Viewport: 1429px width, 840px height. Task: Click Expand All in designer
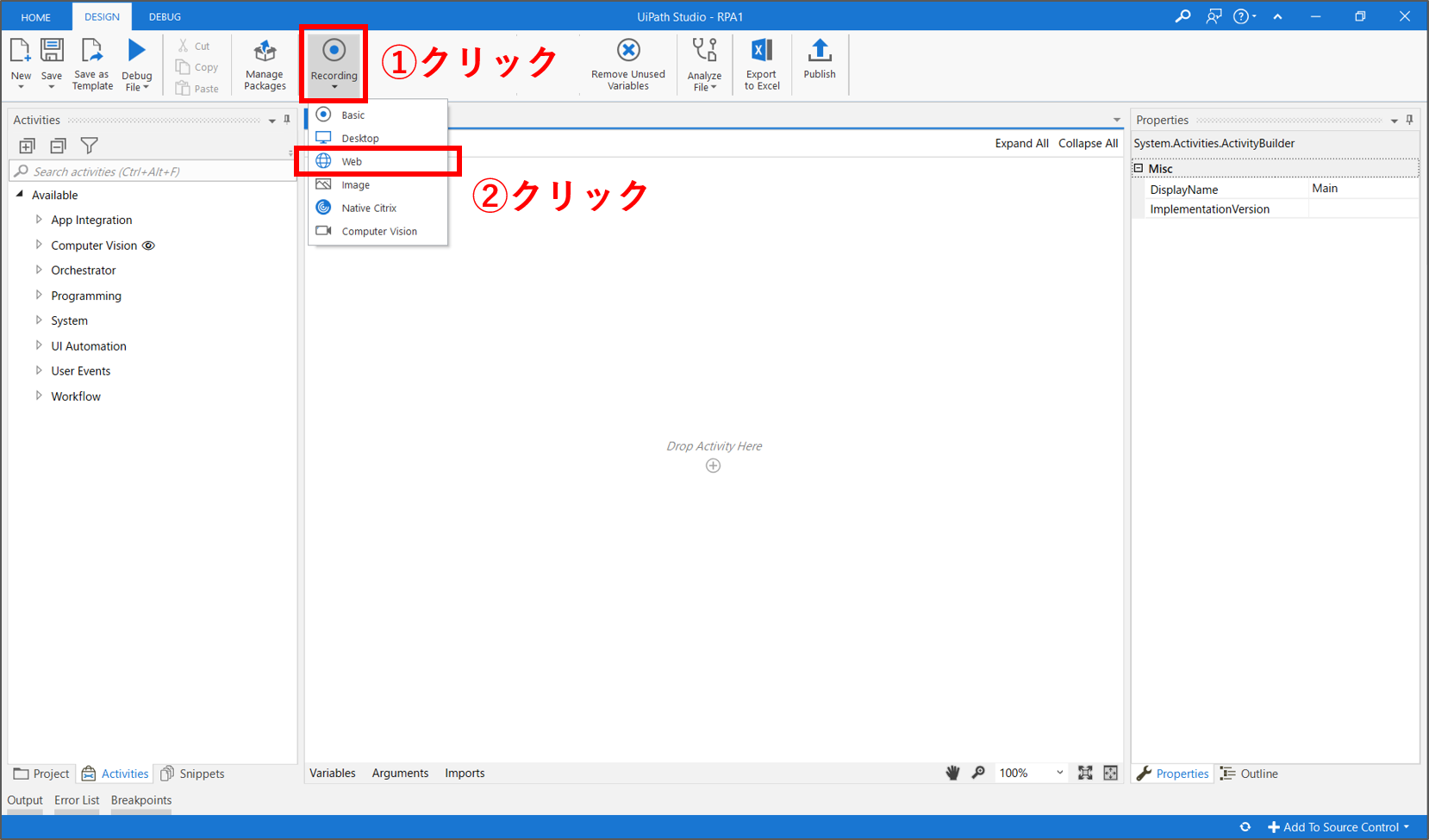click(1021, 143)
